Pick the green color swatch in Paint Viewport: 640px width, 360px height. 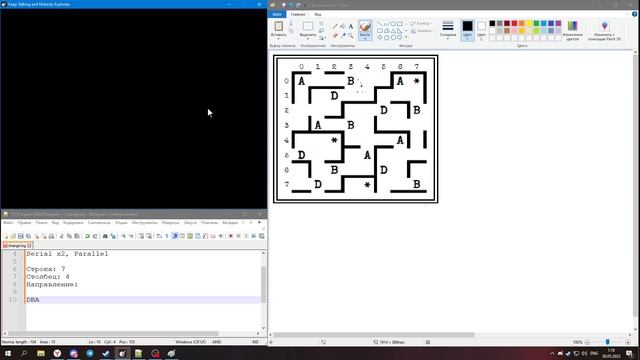click(x=536, y=24)
